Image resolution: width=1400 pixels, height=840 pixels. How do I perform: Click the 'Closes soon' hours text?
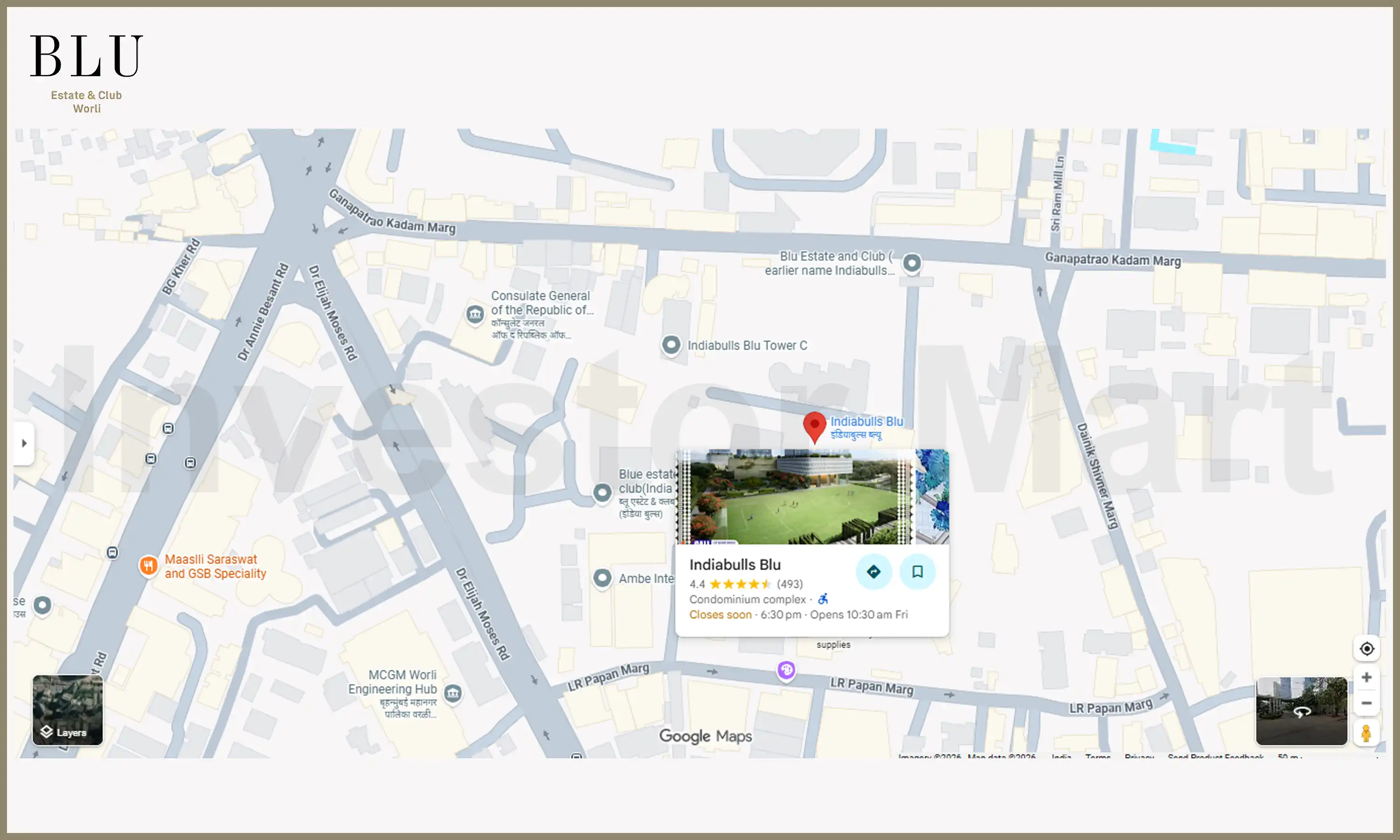coord(720,615)
